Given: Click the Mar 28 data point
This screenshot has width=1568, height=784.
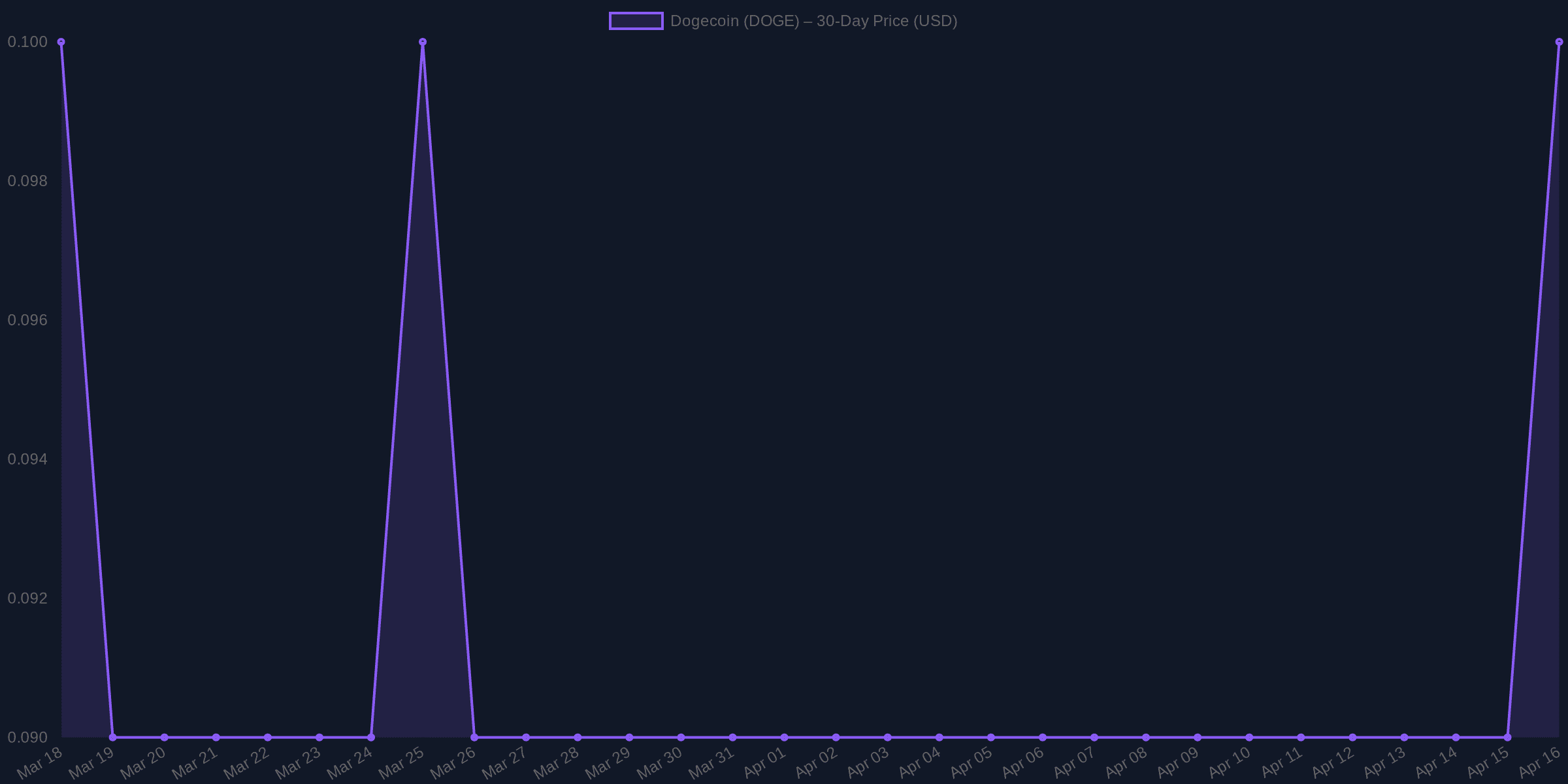Looking at the screenshot, I should pos(578,737).
